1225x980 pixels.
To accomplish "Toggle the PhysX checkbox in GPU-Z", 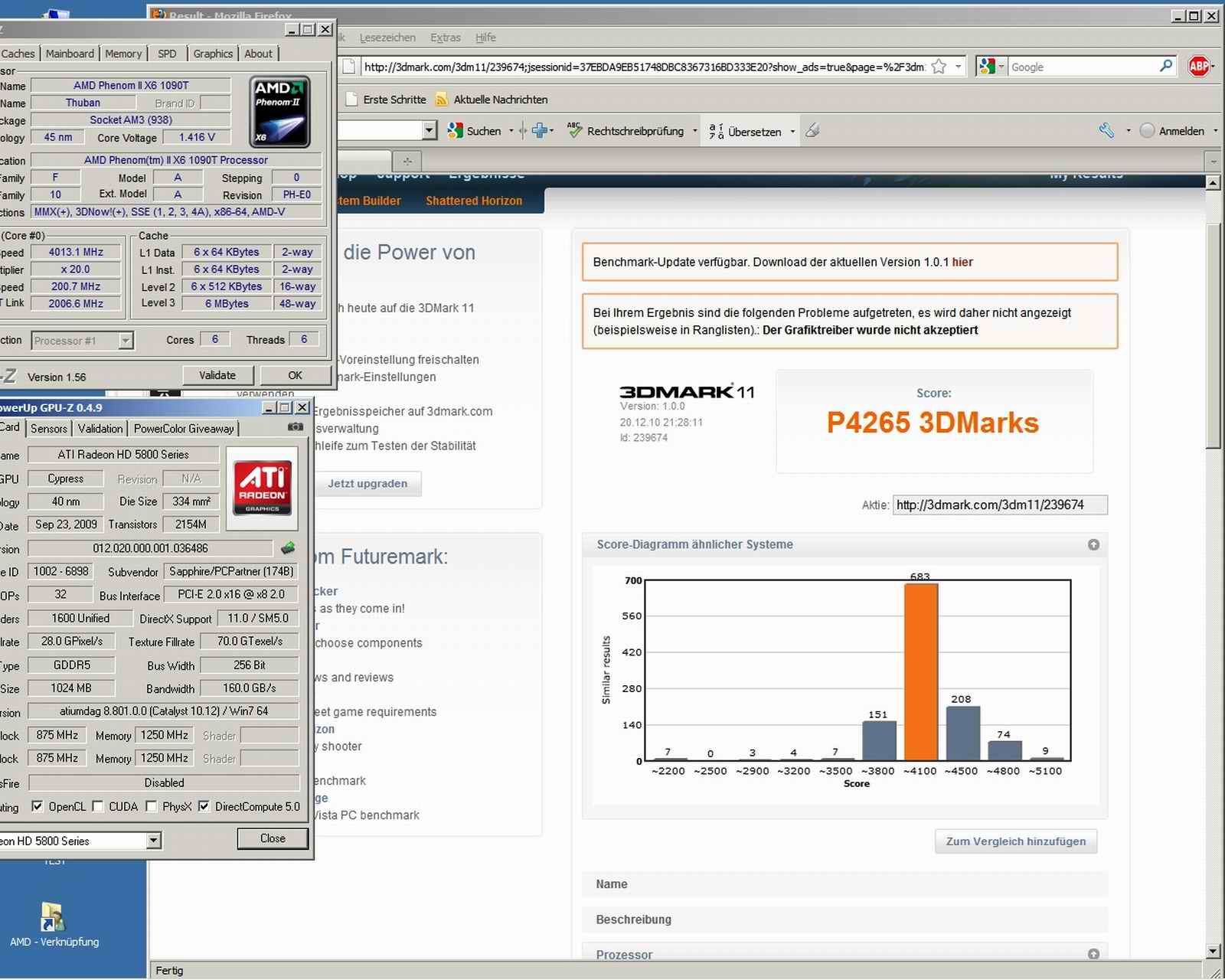I will (x=151, y=806).
